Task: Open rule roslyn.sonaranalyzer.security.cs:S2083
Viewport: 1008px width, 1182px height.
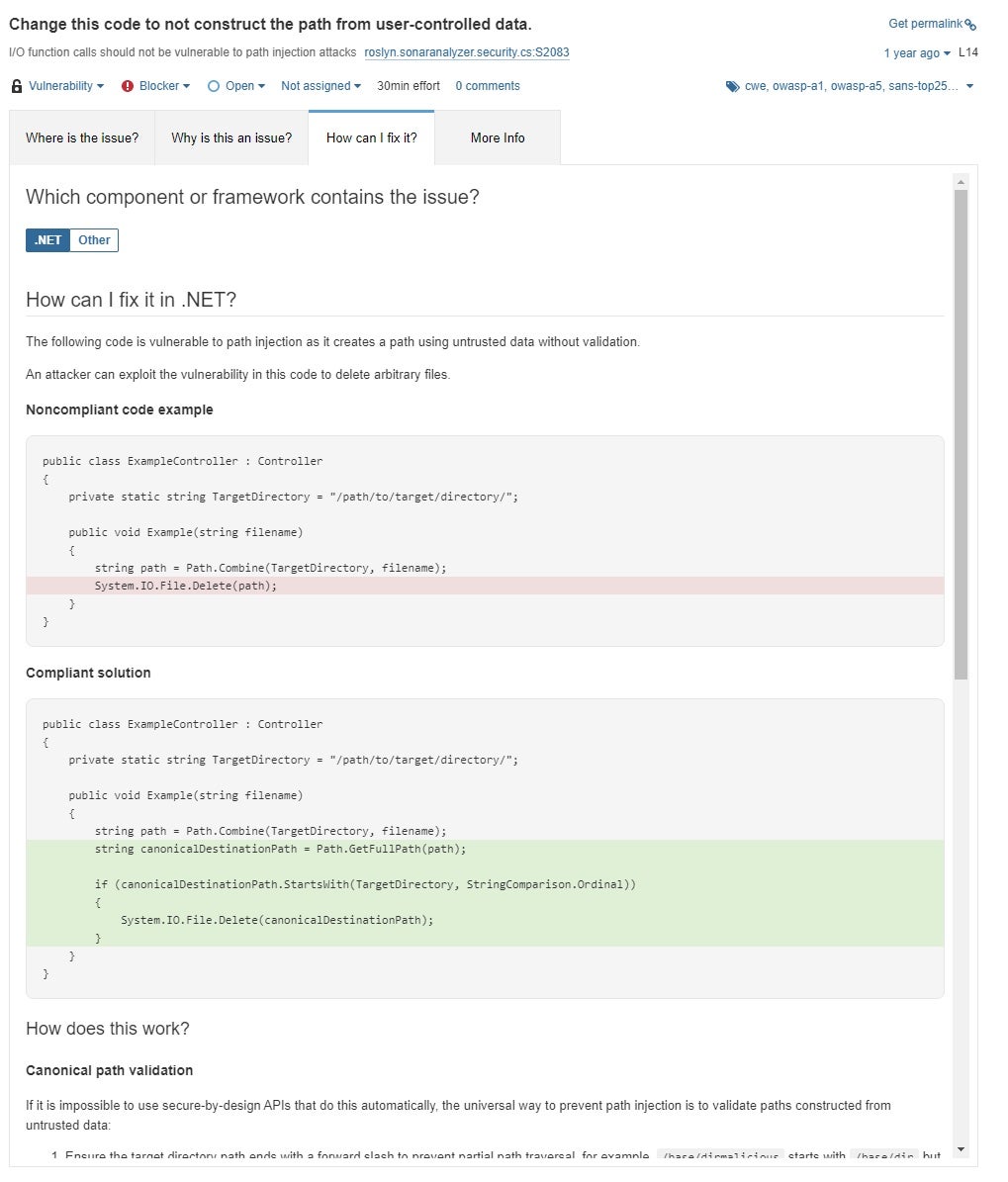Action: (x=466, y=52)
